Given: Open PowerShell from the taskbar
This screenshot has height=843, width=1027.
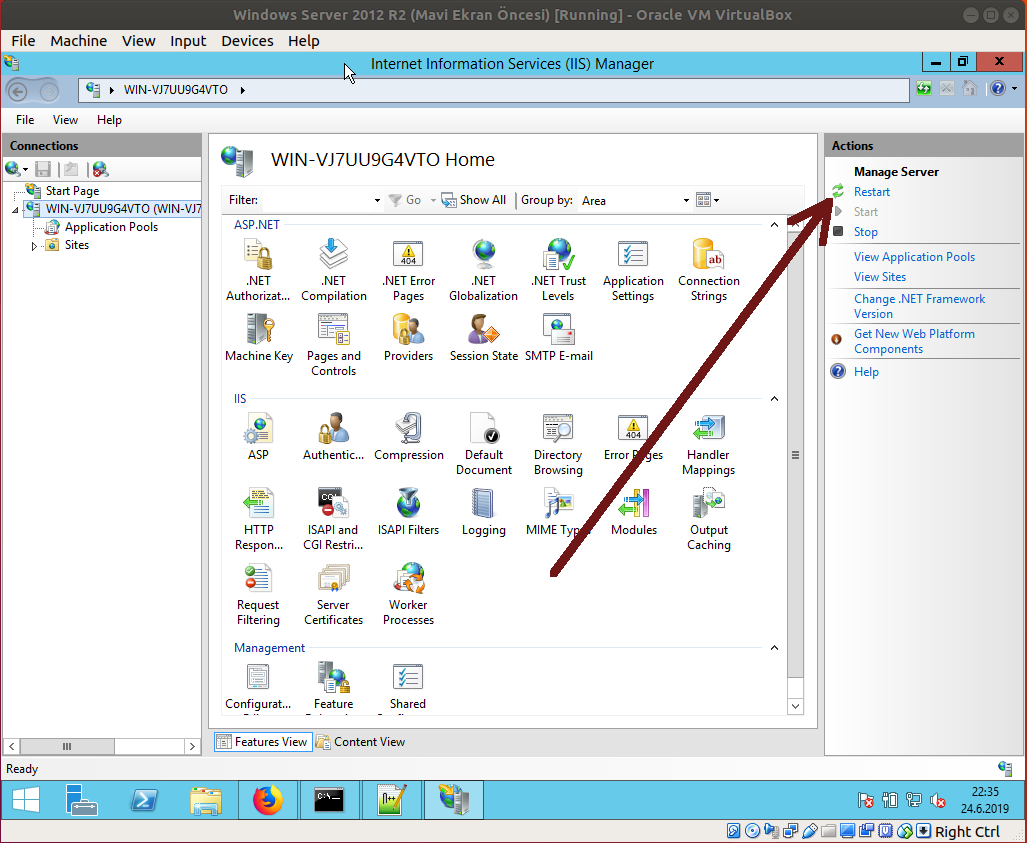Looking at the screenshot, I should click(144, 800).
